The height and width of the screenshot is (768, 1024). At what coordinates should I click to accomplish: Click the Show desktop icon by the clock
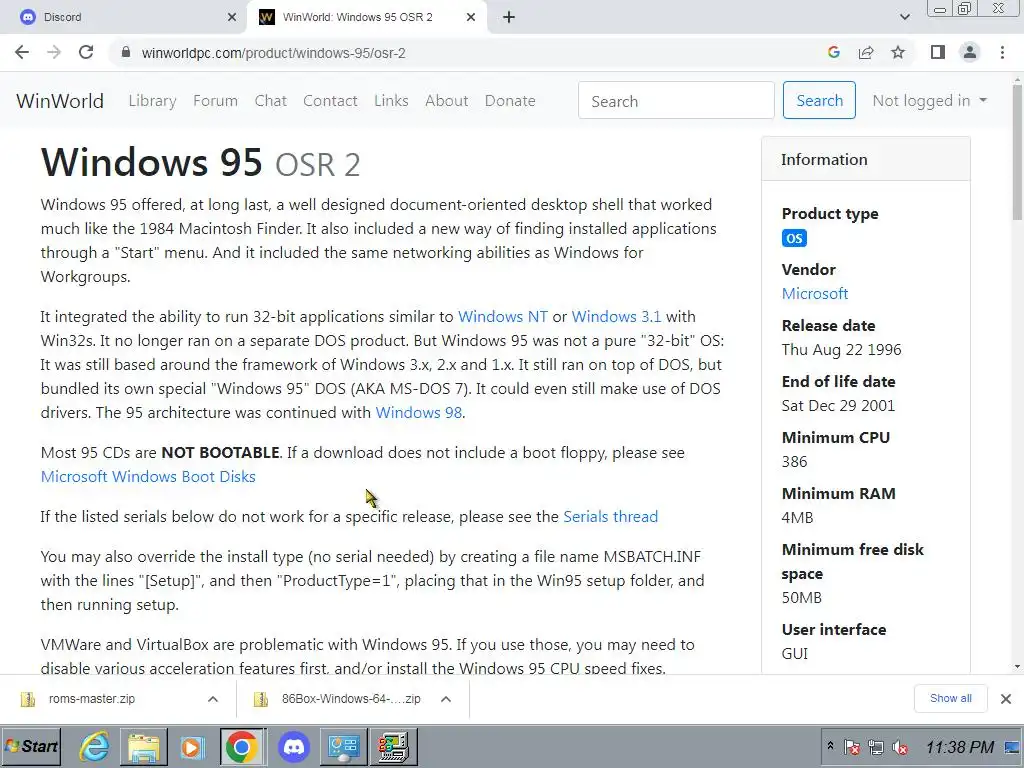(1014, 747)
